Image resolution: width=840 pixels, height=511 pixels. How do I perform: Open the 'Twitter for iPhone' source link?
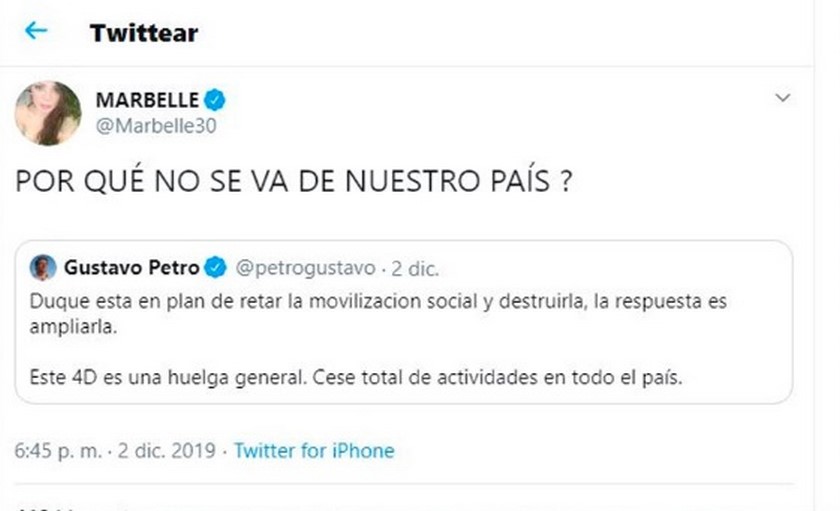(x=314, y=451)
